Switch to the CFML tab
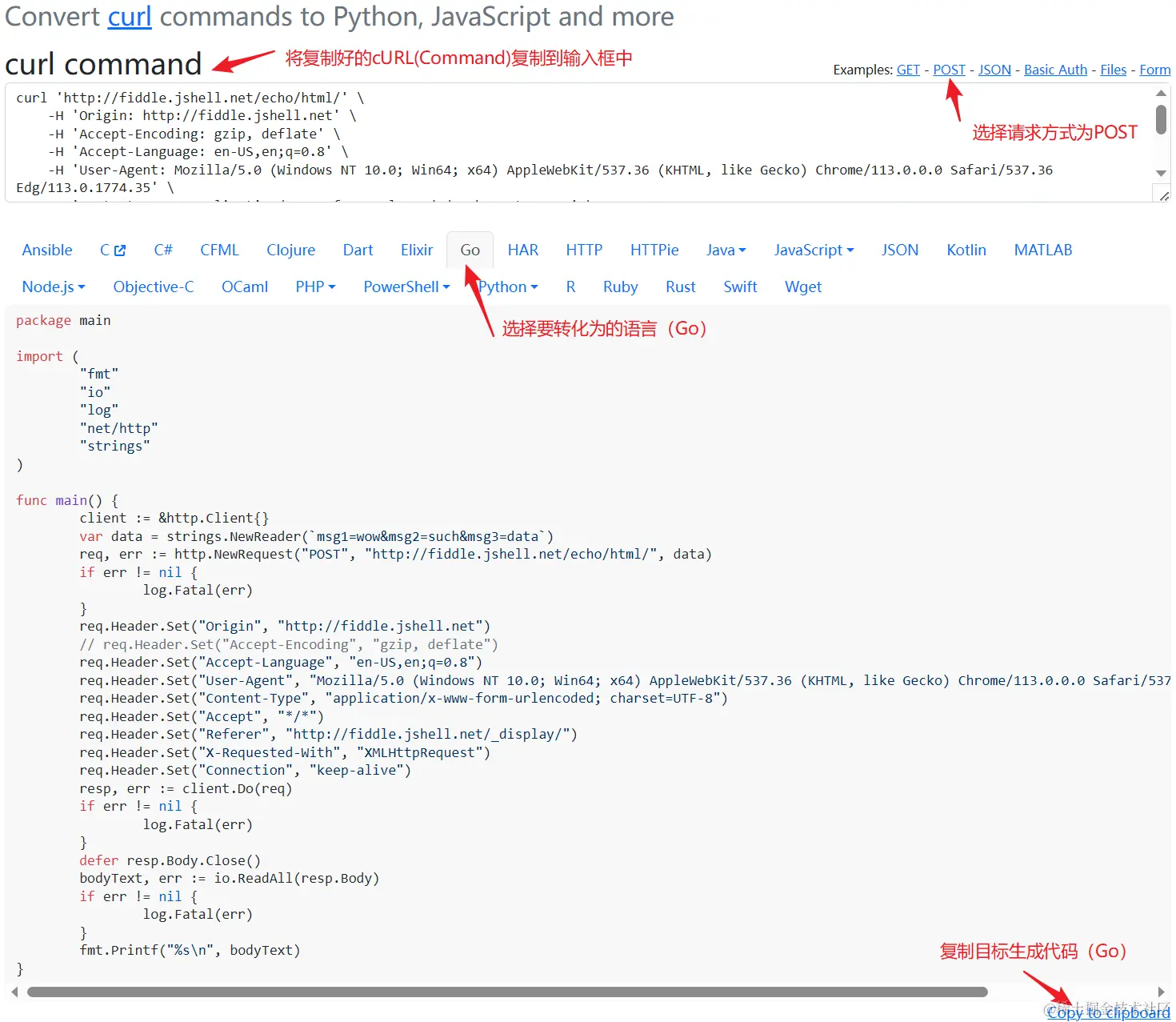1176x1022 pixels. pos(219,250)
